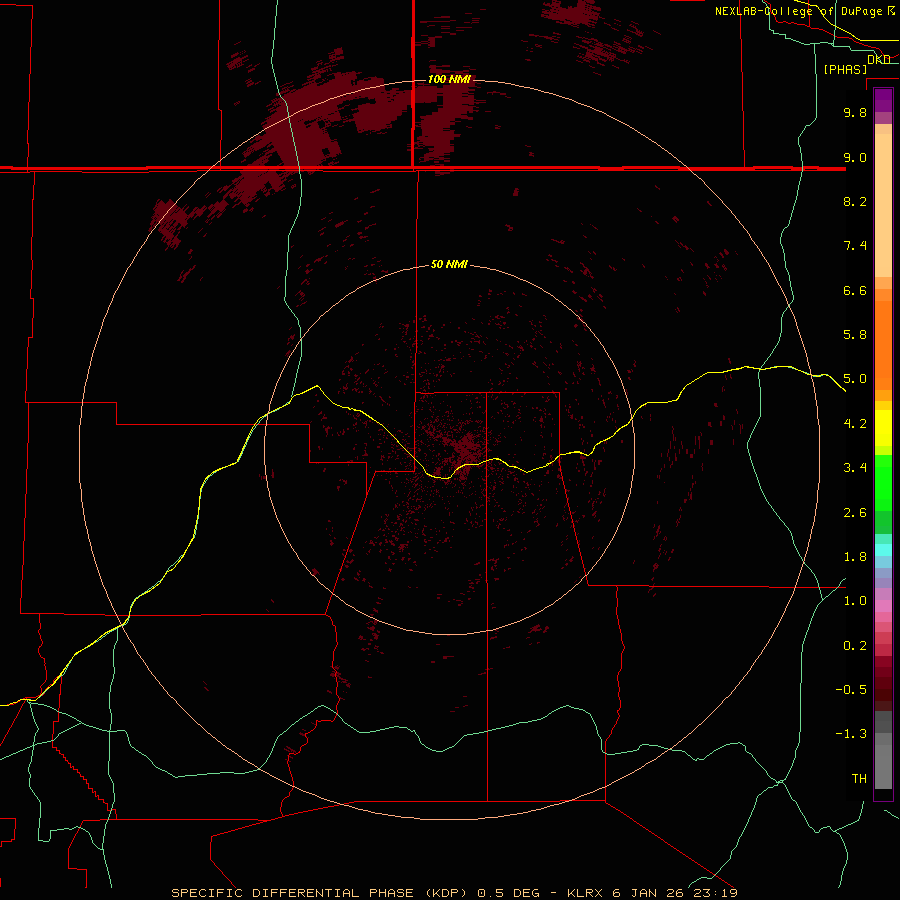Select the 7.4 legend value

pos(855,246)
